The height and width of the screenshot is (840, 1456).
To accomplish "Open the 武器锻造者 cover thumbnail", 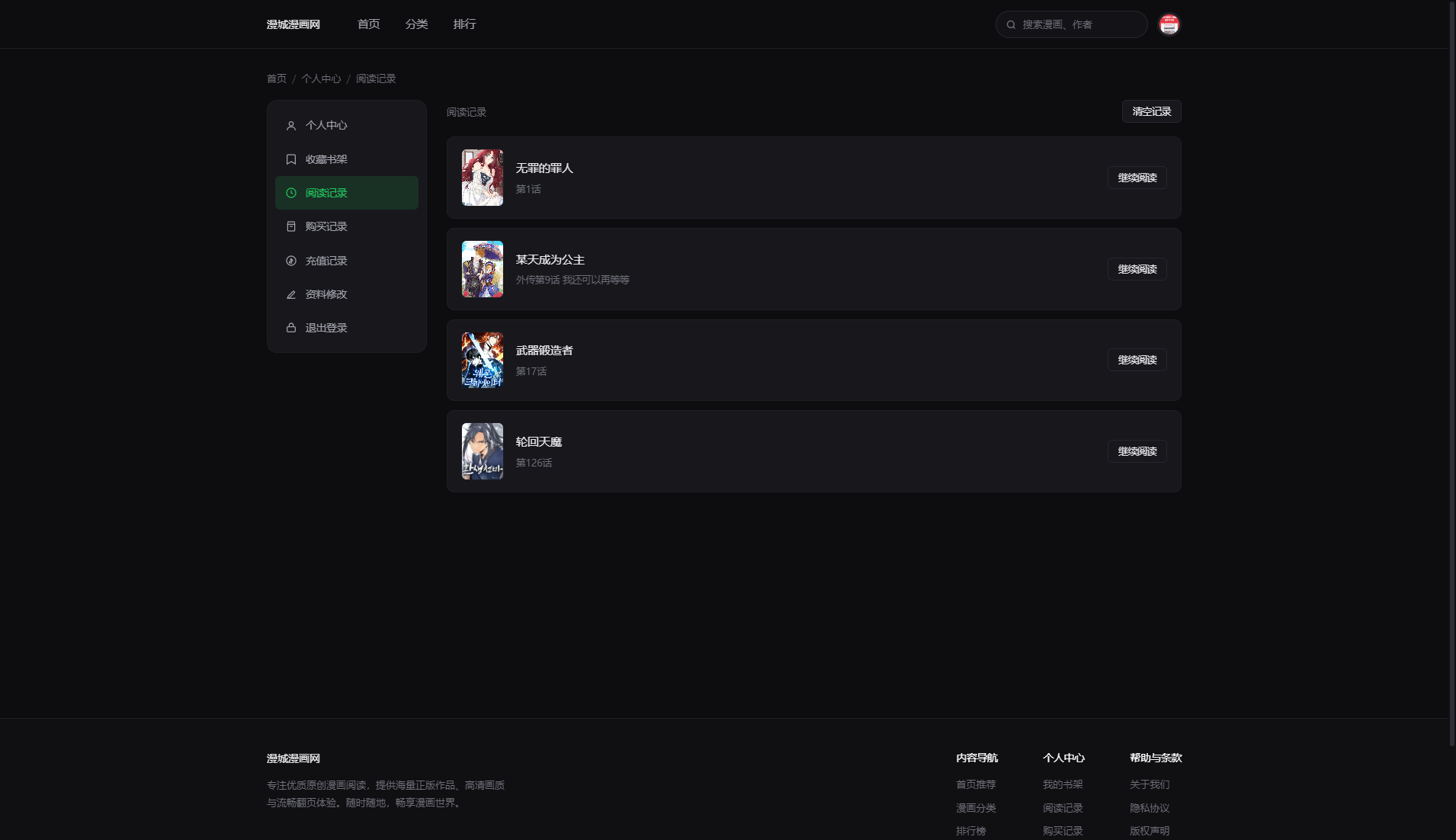I will [483, 360].
